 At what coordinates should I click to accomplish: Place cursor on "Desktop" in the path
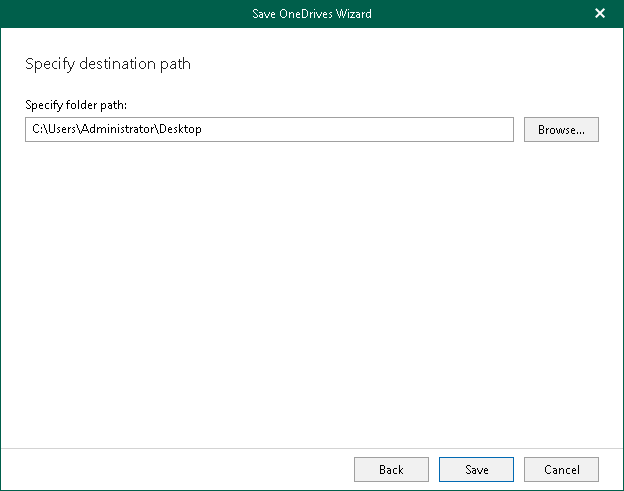point(180,130)
